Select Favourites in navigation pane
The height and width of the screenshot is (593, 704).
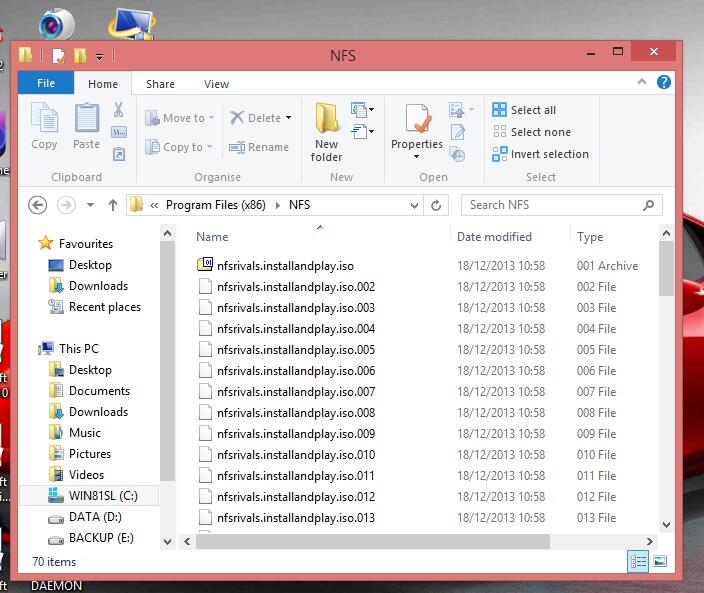click(x=75, y=243)
